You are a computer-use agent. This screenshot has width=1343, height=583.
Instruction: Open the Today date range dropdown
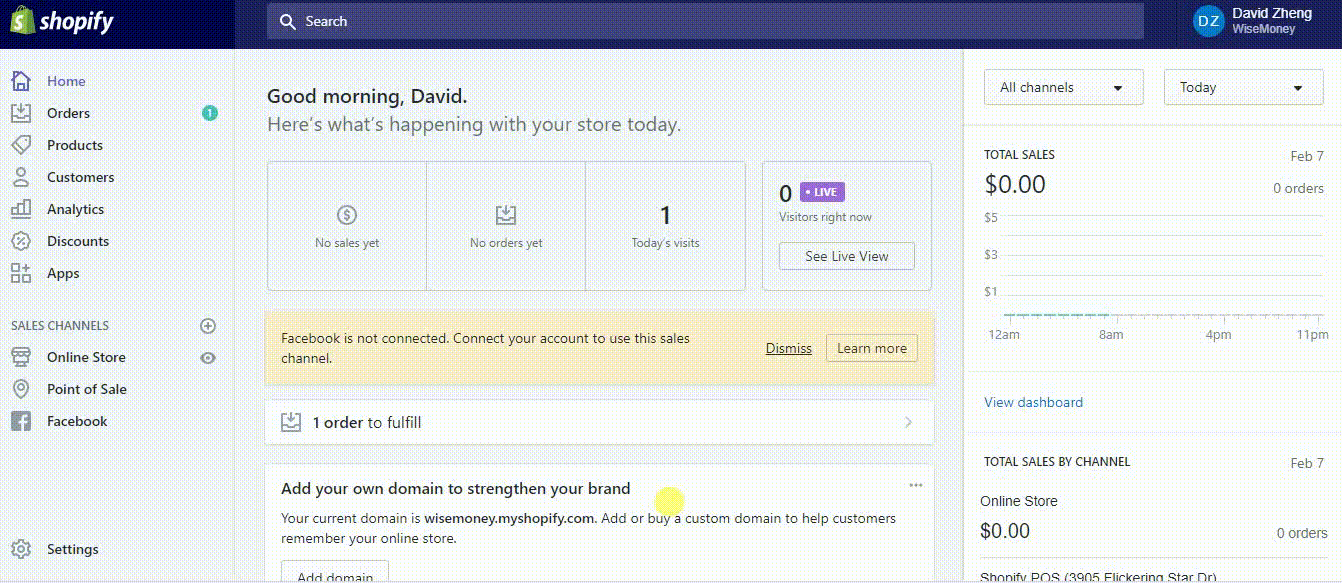pyautogui.click(x=1244, y=87)
